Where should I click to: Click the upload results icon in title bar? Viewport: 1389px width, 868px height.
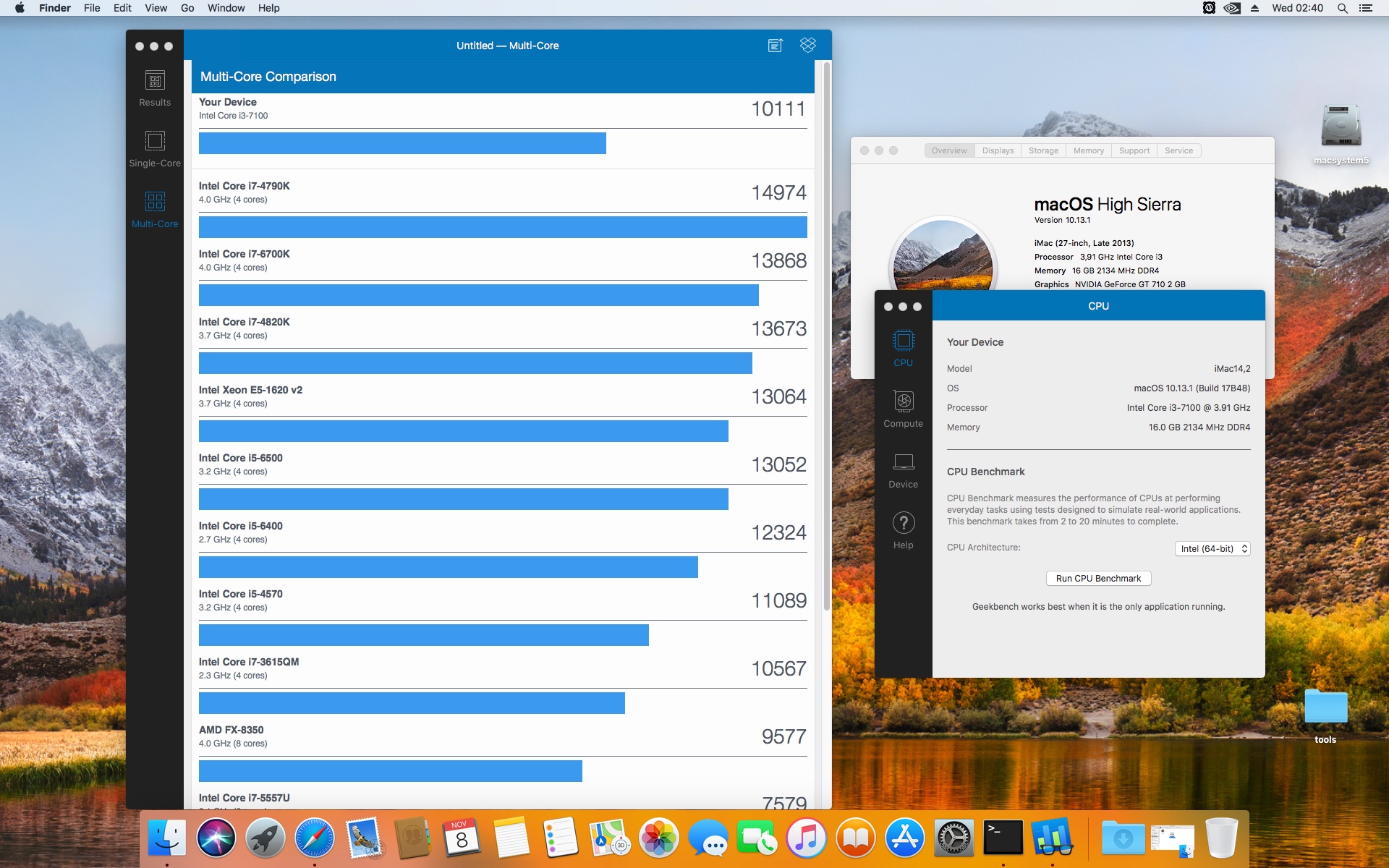click(x=775, y=46)
